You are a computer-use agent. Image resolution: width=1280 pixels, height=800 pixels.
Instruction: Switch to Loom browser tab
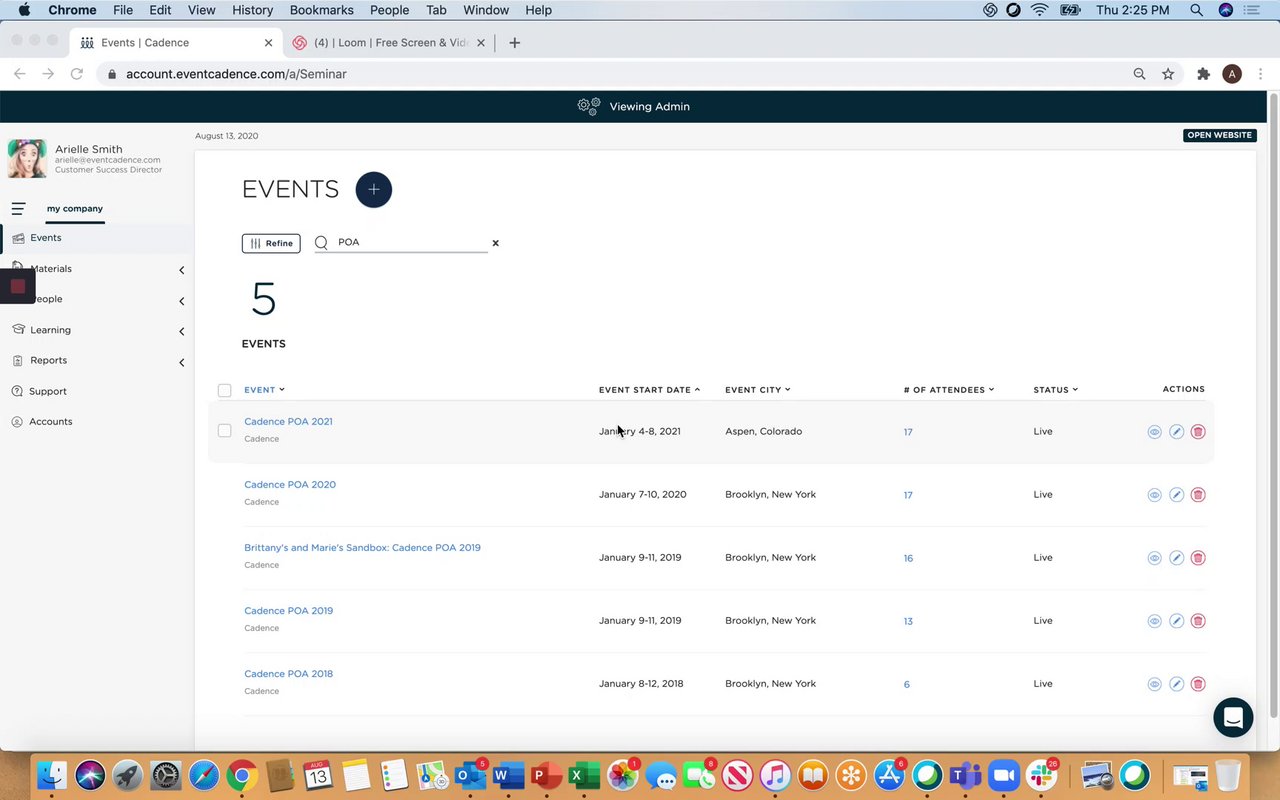[x=388, y=43]
